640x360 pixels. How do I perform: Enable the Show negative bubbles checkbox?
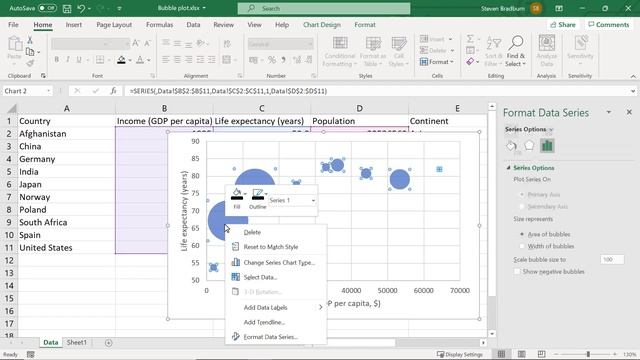pyautogui.click(x=517, y=271)
